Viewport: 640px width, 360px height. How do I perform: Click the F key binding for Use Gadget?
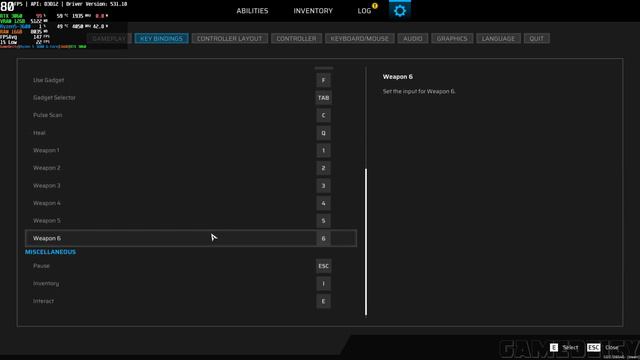point(323,80)
